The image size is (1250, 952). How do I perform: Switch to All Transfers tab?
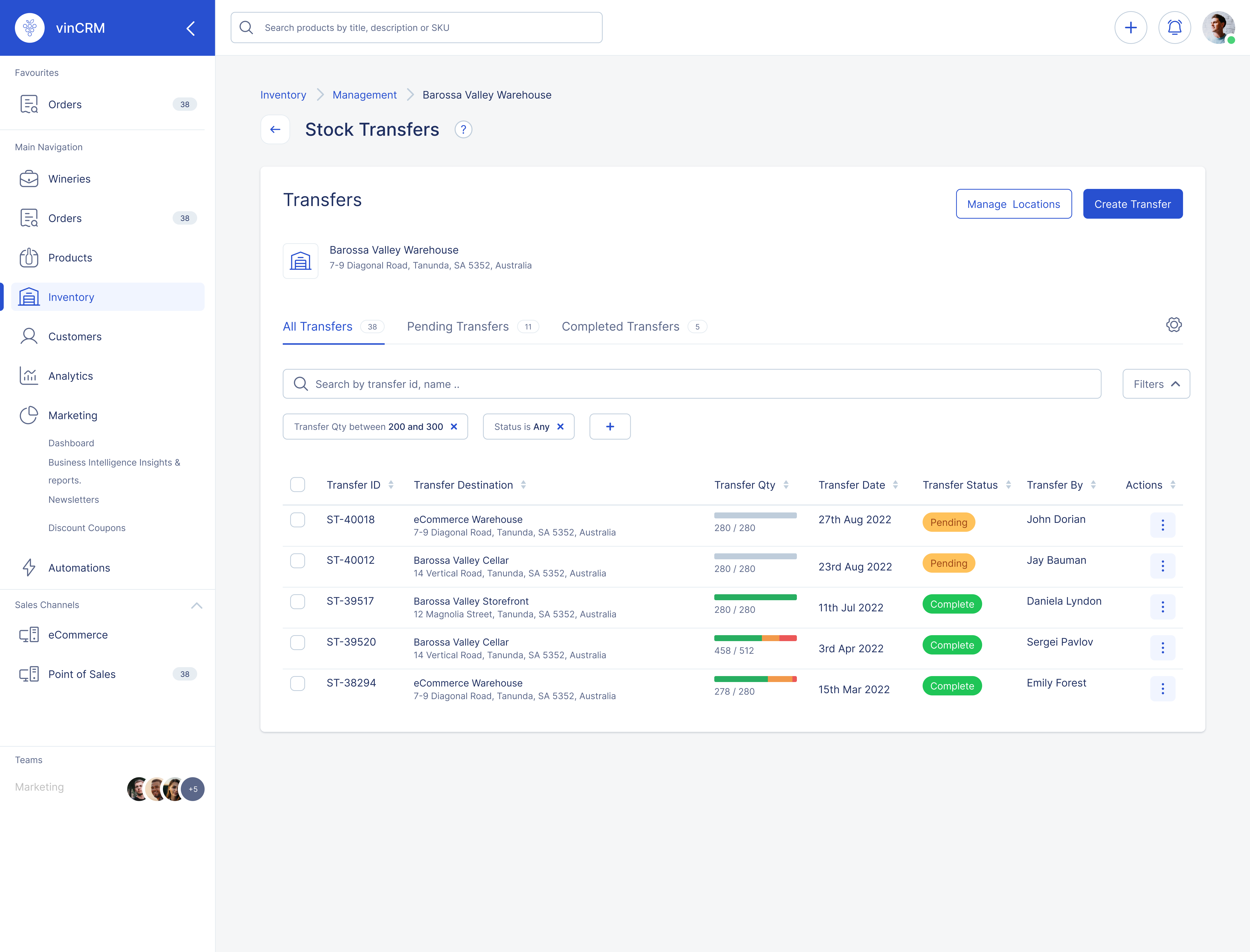click(333, 327)
